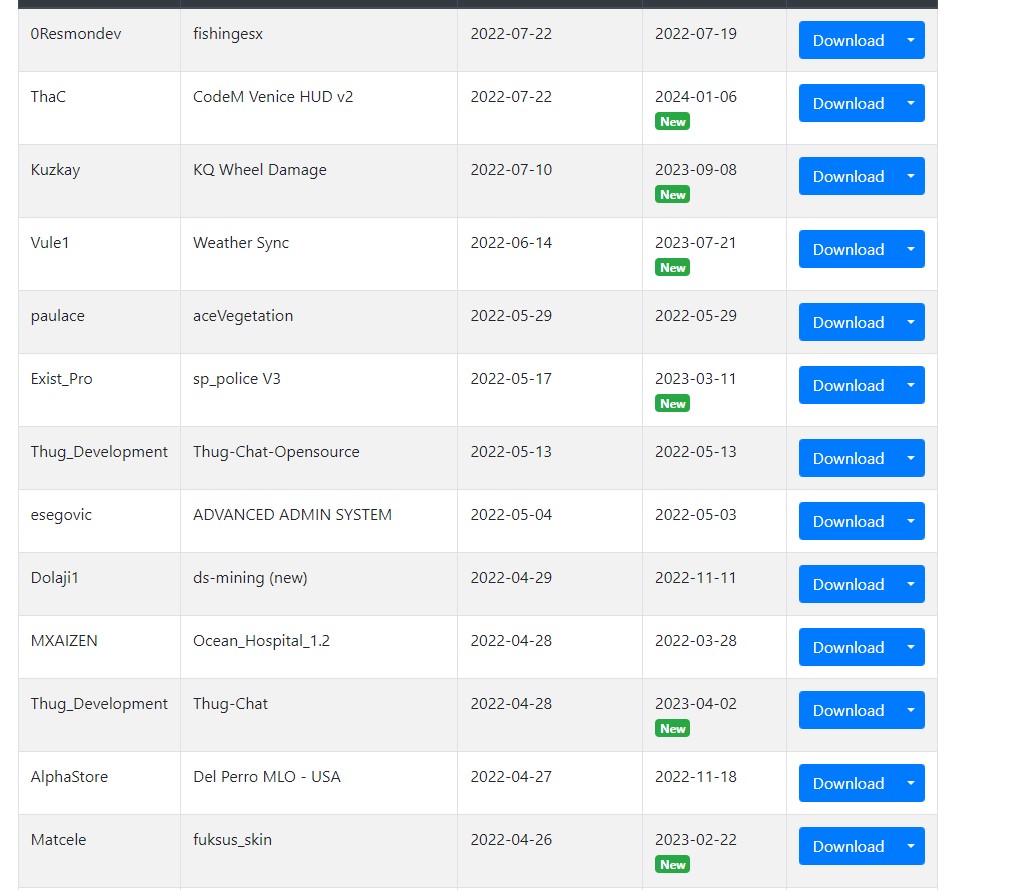The image size is (1025, 890).
Task: Select author name Matcele
Action: point(58,840)
